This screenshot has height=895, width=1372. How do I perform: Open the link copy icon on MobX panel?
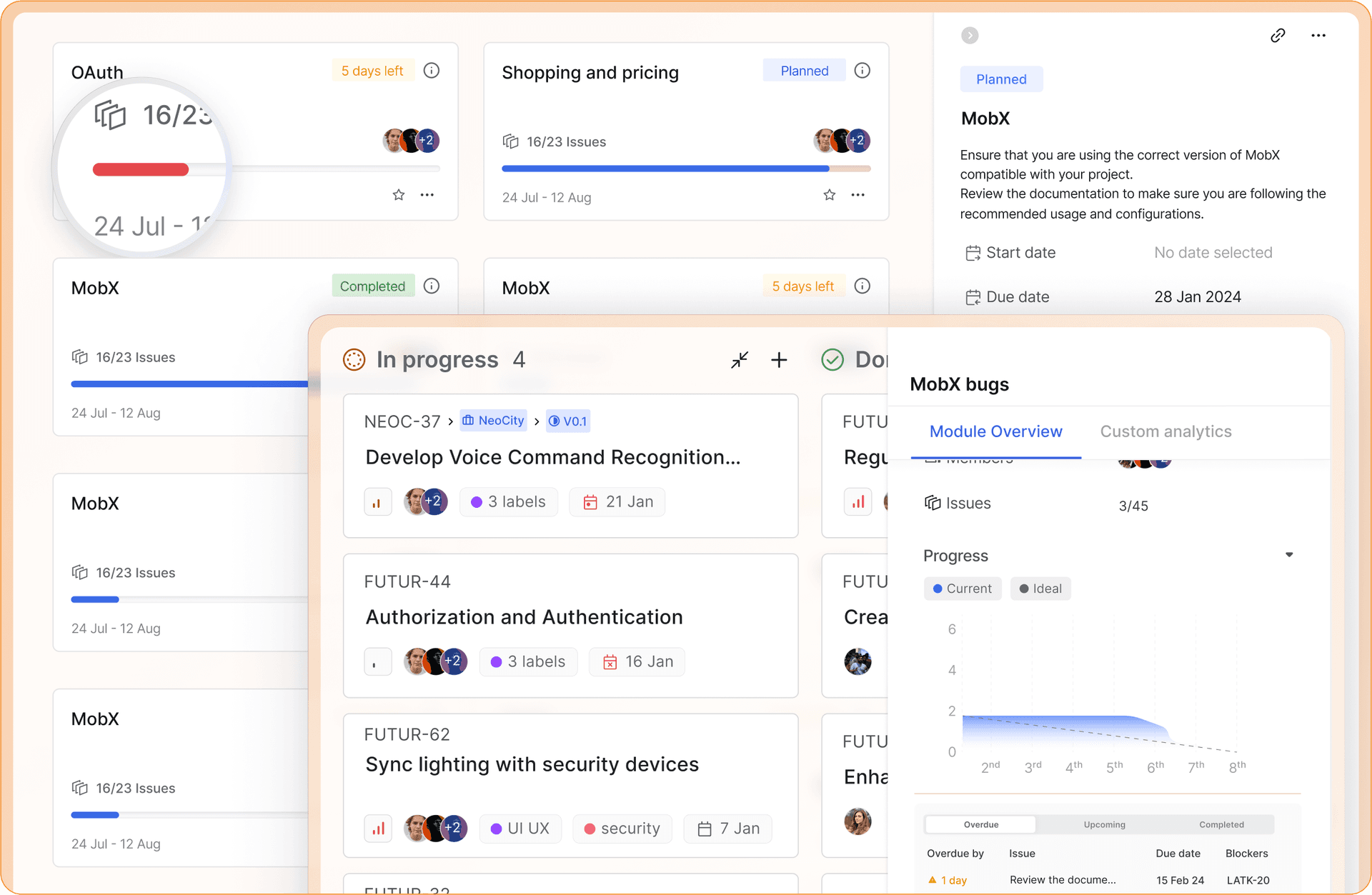1278,35
